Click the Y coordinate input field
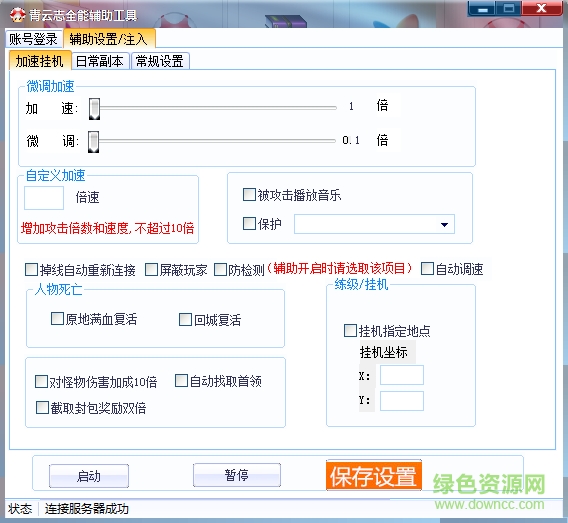The image size is (568, 523). [402, 401]
